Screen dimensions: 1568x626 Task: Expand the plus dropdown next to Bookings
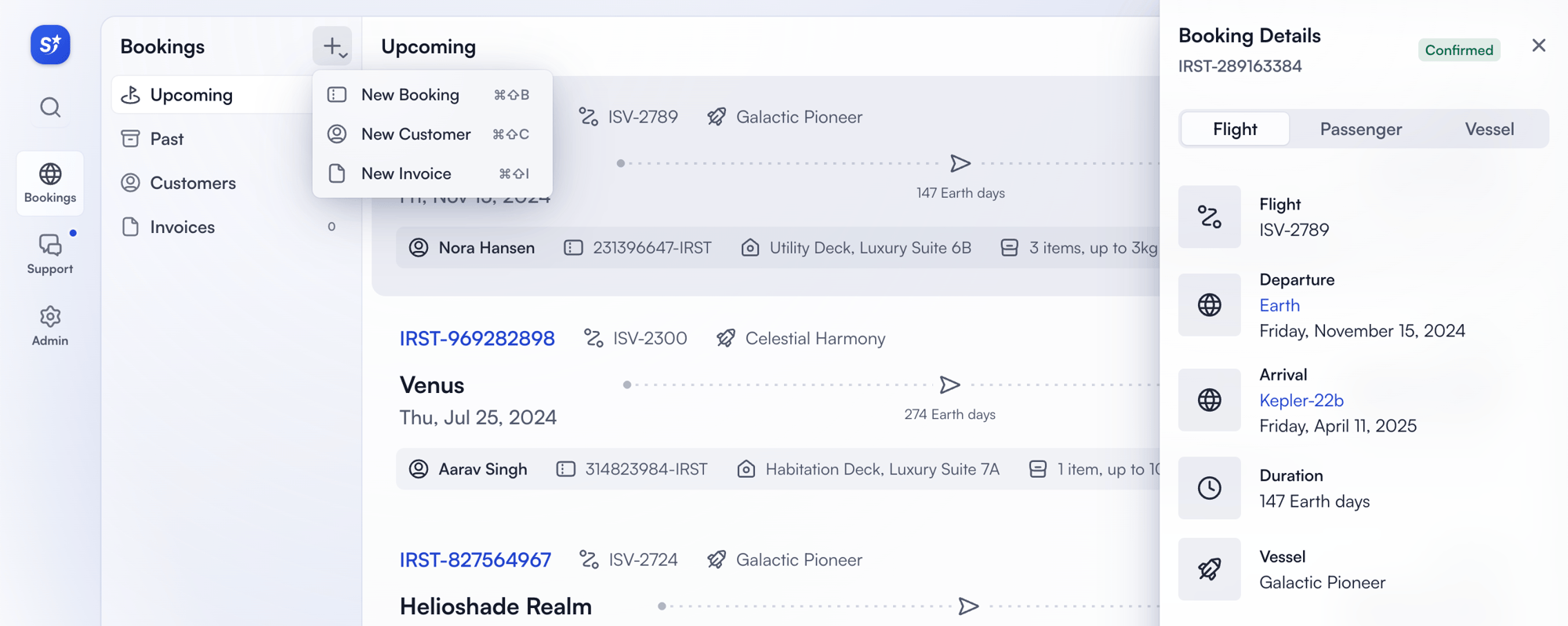click(x=332, y=46)
